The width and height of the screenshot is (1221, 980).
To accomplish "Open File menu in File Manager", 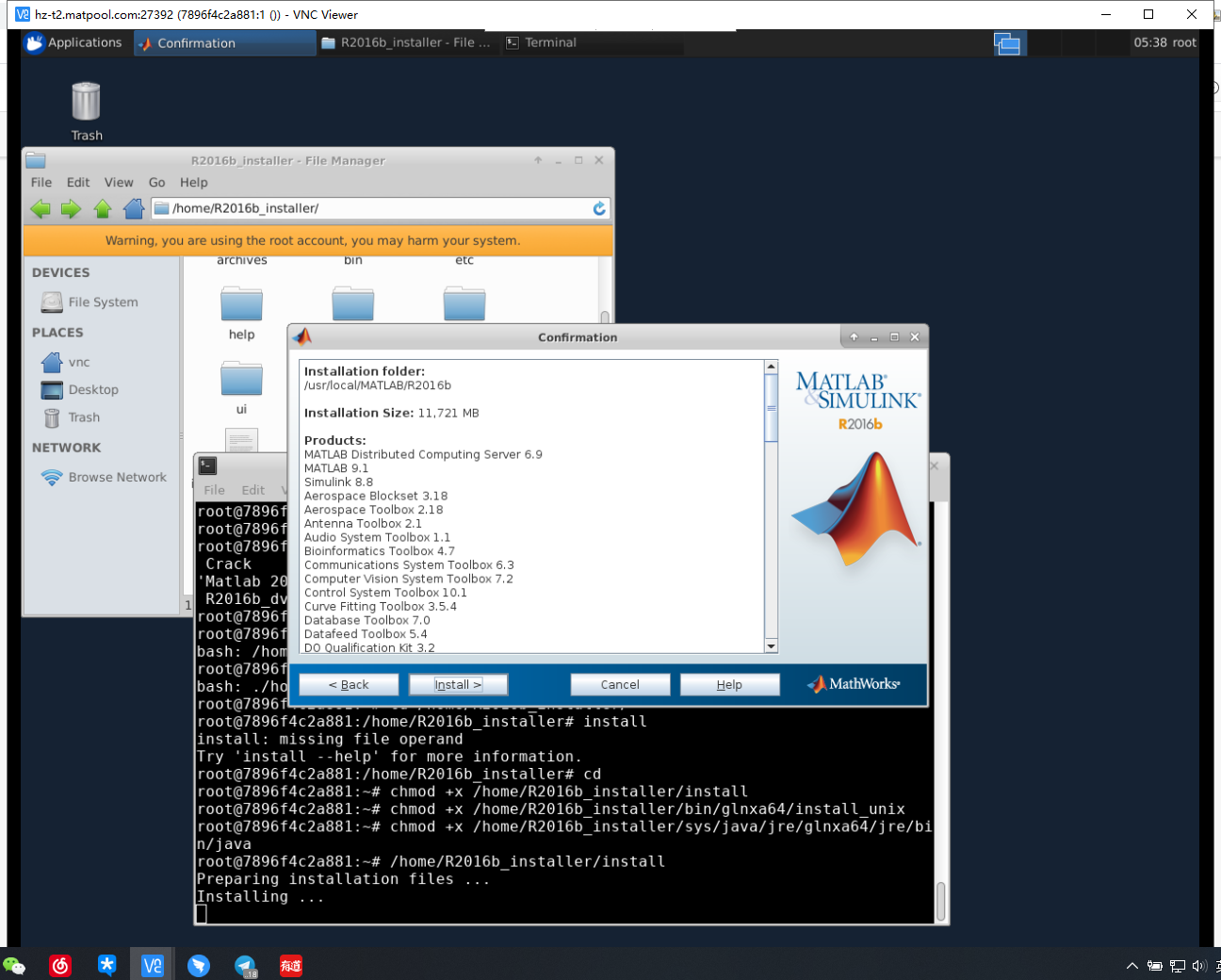I will [41, 183].
